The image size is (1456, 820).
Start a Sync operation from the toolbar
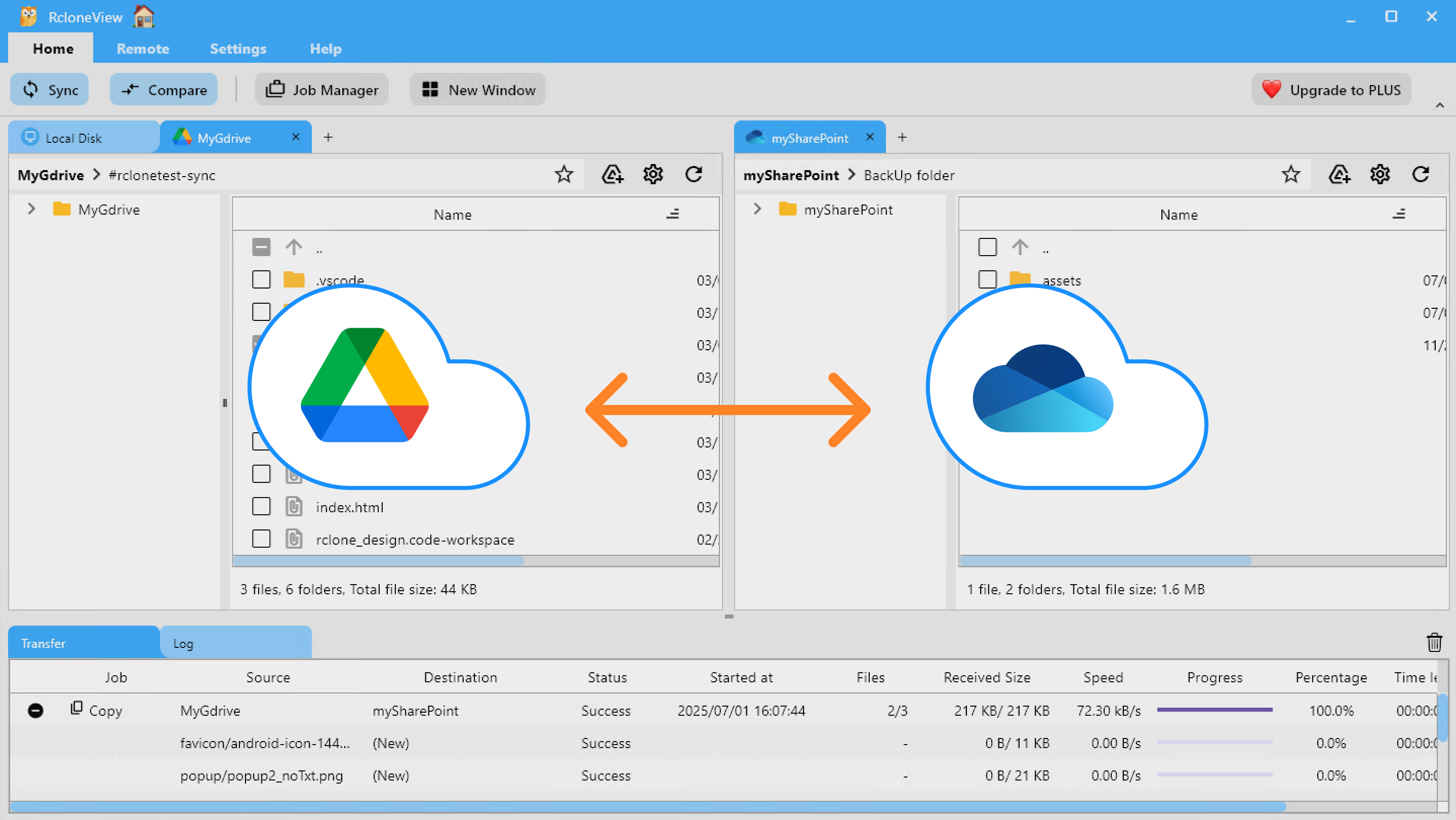coord(49,89)
